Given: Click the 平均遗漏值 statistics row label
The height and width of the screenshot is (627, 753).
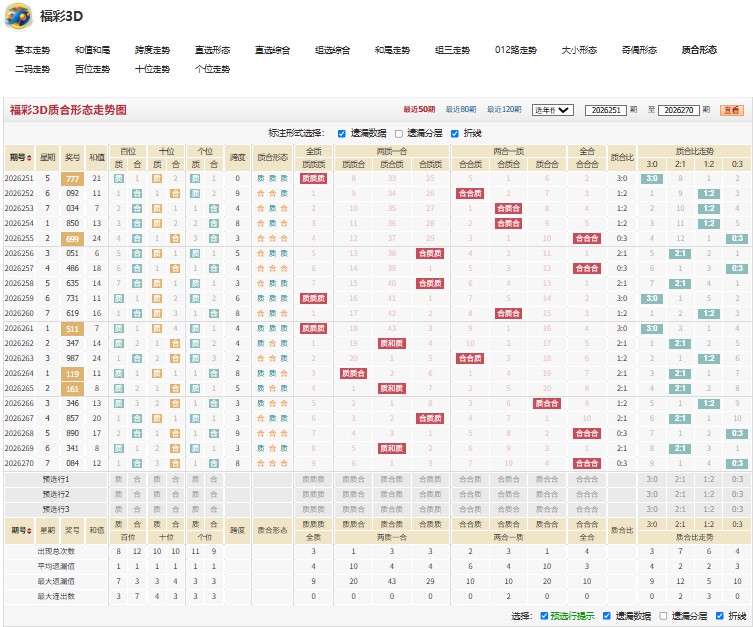Looking at the screenshot, I should (56, 567).
